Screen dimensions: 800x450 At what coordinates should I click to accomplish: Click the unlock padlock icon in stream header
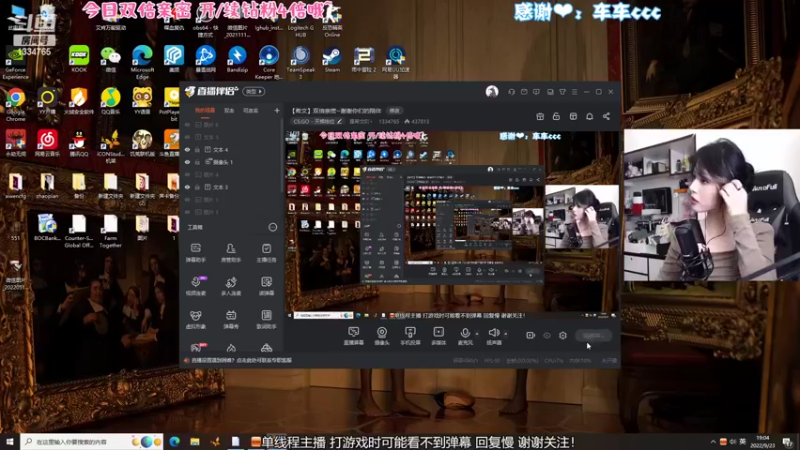click(556, 116)
